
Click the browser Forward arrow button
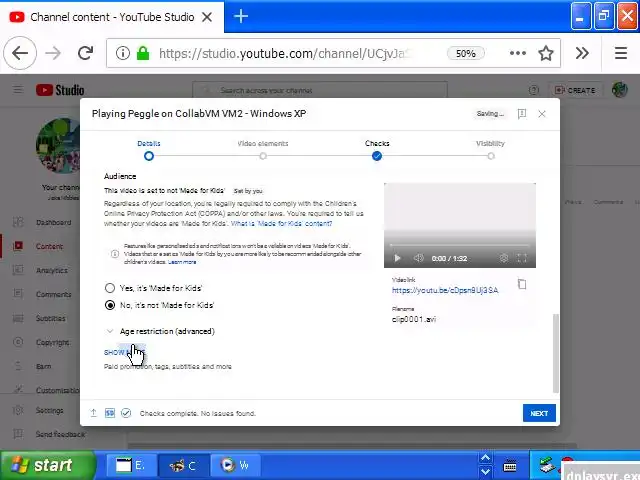[x=53, y=53]
